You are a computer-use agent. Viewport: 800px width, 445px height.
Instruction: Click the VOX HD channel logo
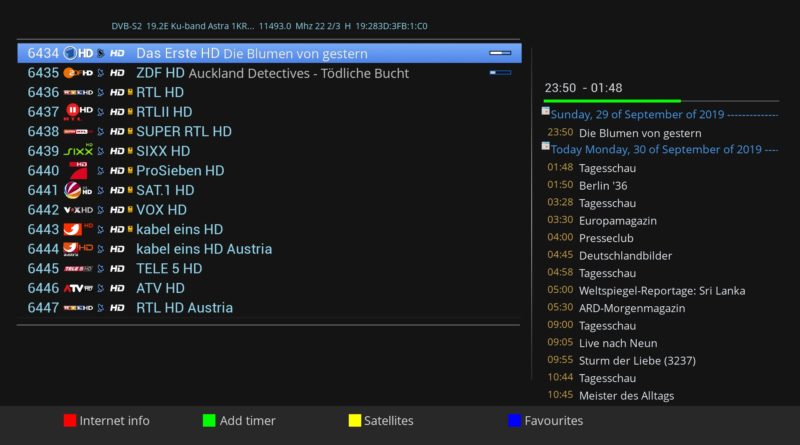click(78, 210)
